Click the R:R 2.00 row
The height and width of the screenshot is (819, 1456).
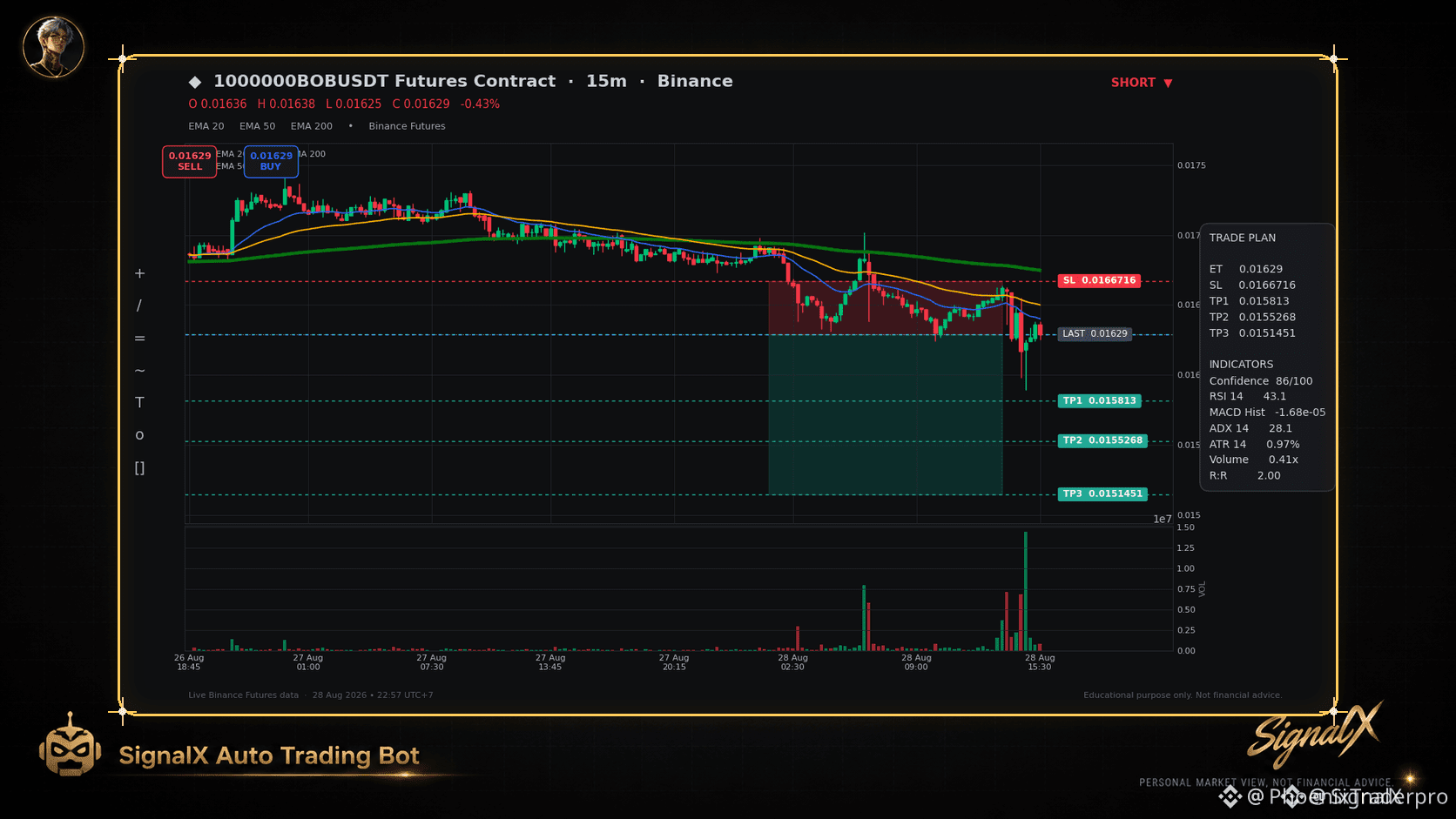pyautogui.click(x=1245, y=476)
